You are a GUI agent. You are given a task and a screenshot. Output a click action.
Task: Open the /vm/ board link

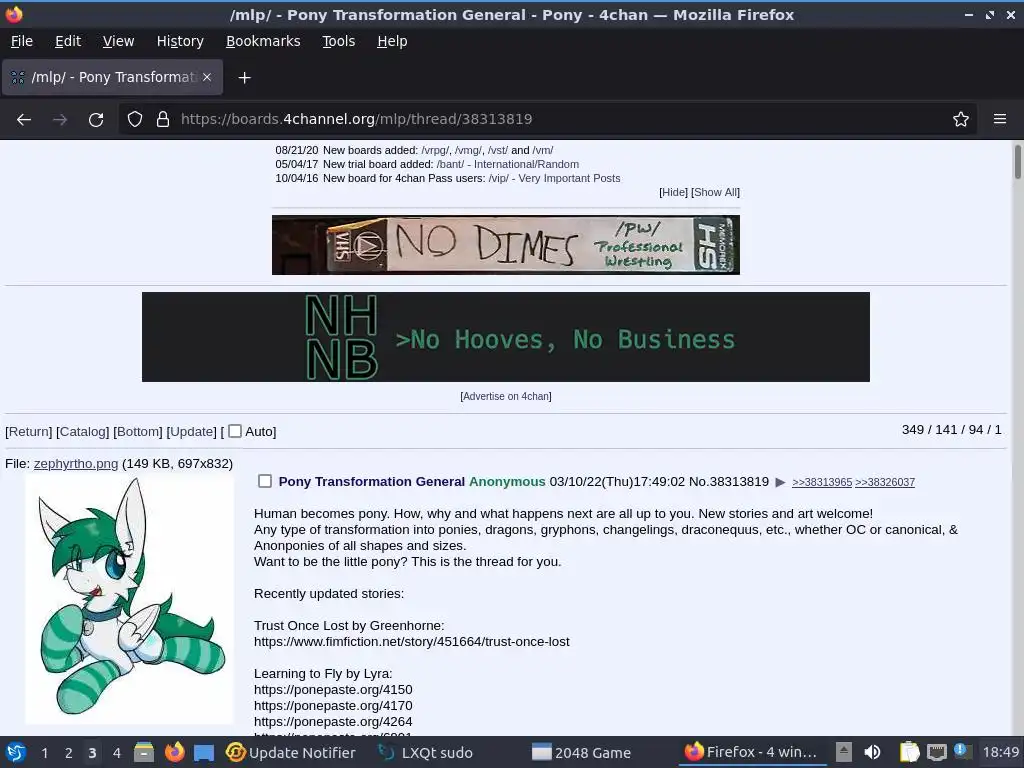tap(543, 150)
